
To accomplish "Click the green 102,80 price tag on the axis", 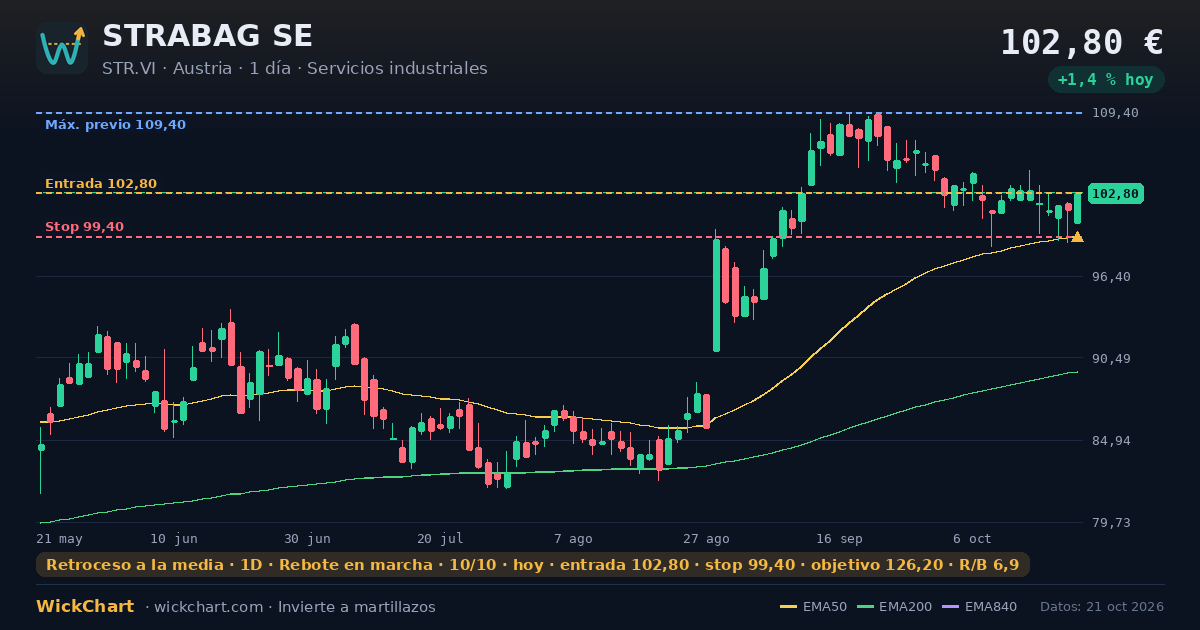I will (1116, 194).
